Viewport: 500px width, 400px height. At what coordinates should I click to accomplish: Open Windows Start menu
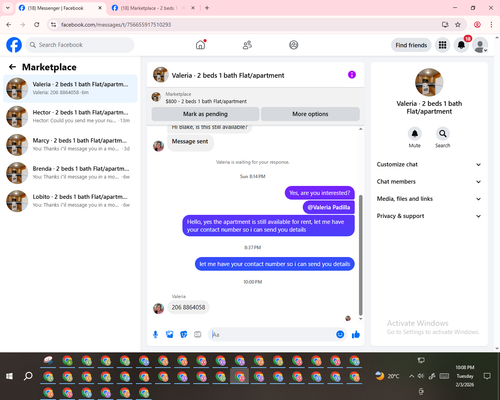[9, 376]
